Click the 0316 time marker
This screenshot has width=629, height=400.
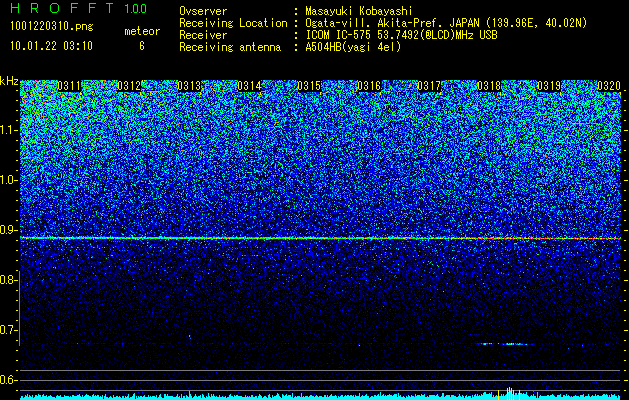click(x=369, y=86)
